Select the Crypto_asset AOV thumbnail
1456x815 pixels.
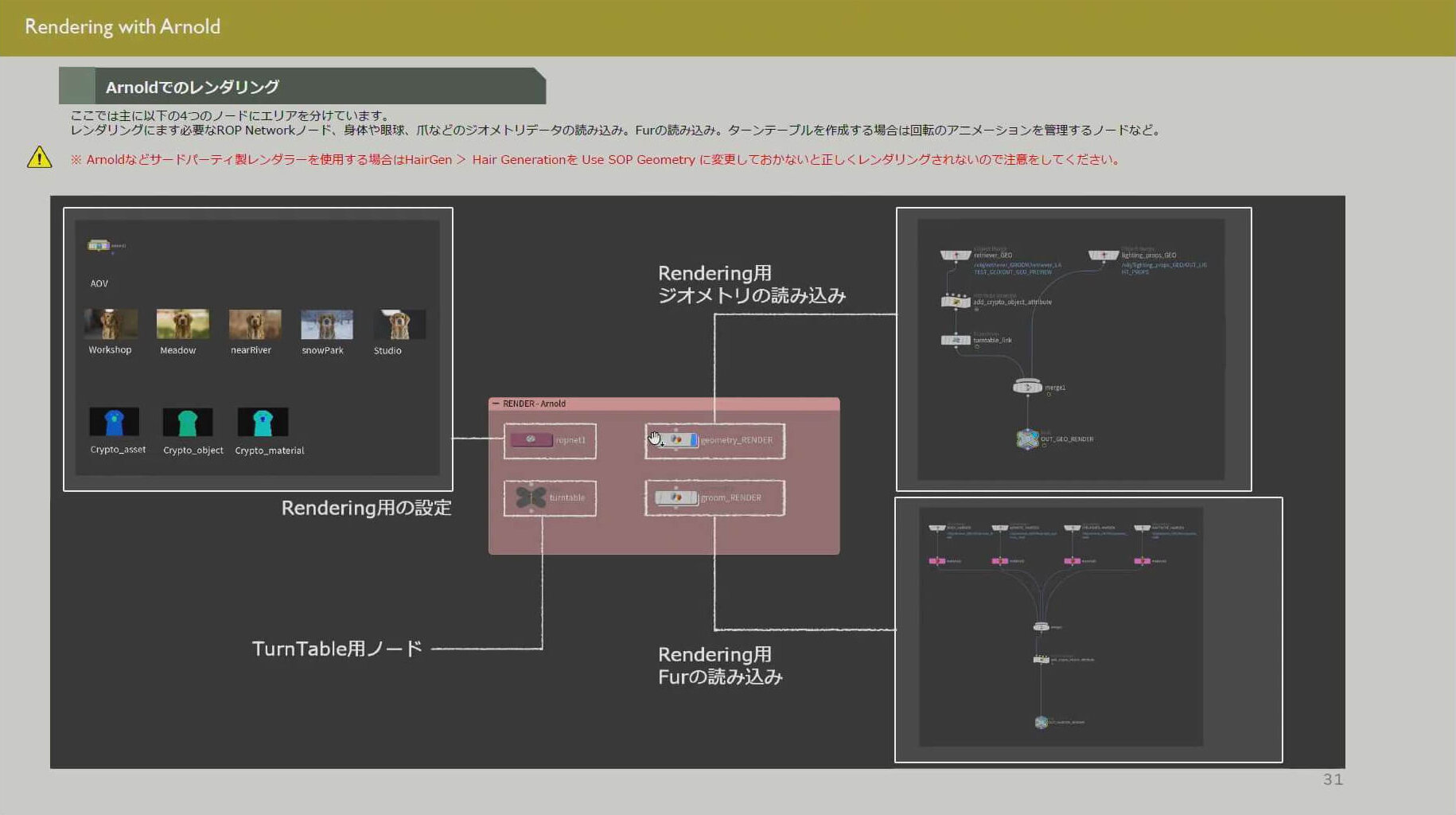coord(115,422)
